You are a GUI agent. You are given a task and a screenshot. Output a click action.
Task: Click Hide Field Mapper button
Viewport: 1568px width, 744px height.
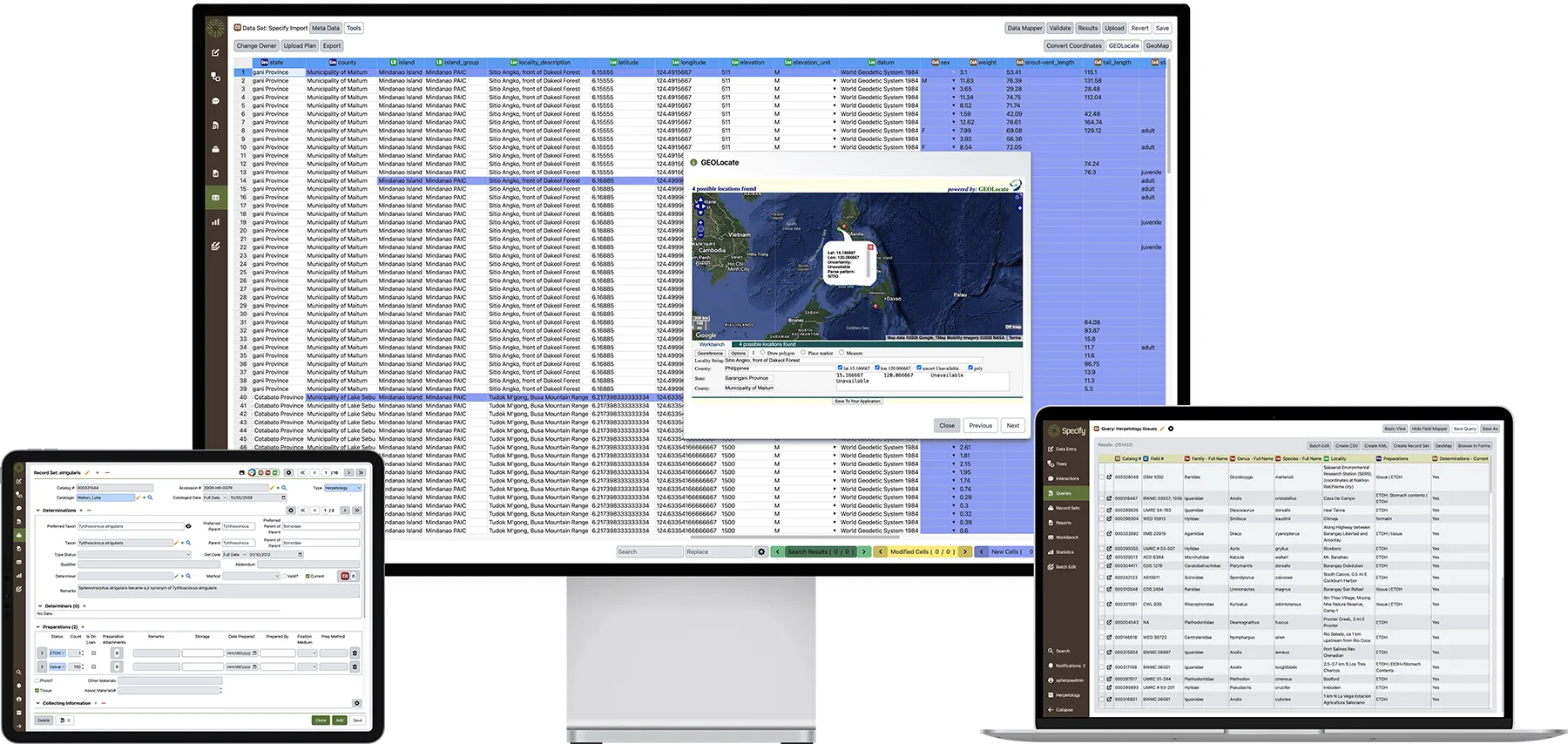tap(1429, 429)
